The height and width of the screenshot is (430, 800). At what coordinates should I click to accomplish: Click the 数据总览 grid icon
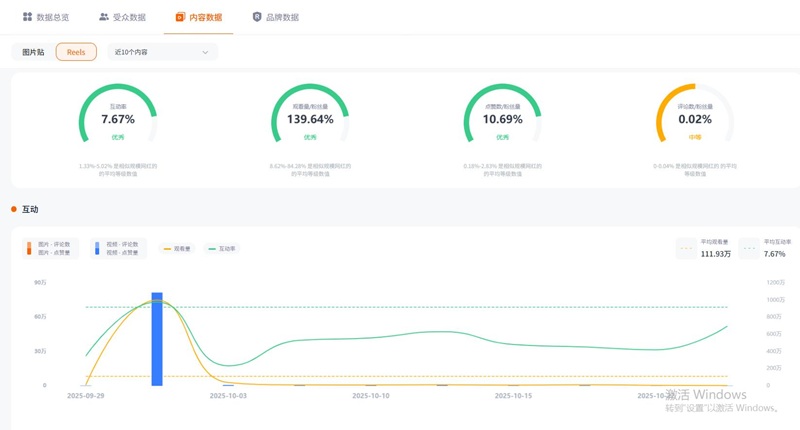click(x=27, y=17)
